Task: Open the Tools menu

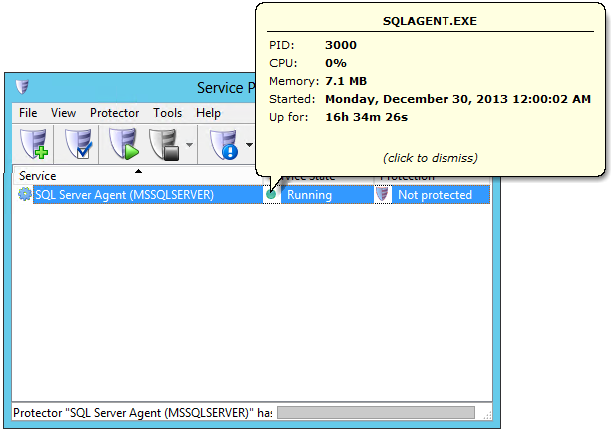Action: coord(167,113)
